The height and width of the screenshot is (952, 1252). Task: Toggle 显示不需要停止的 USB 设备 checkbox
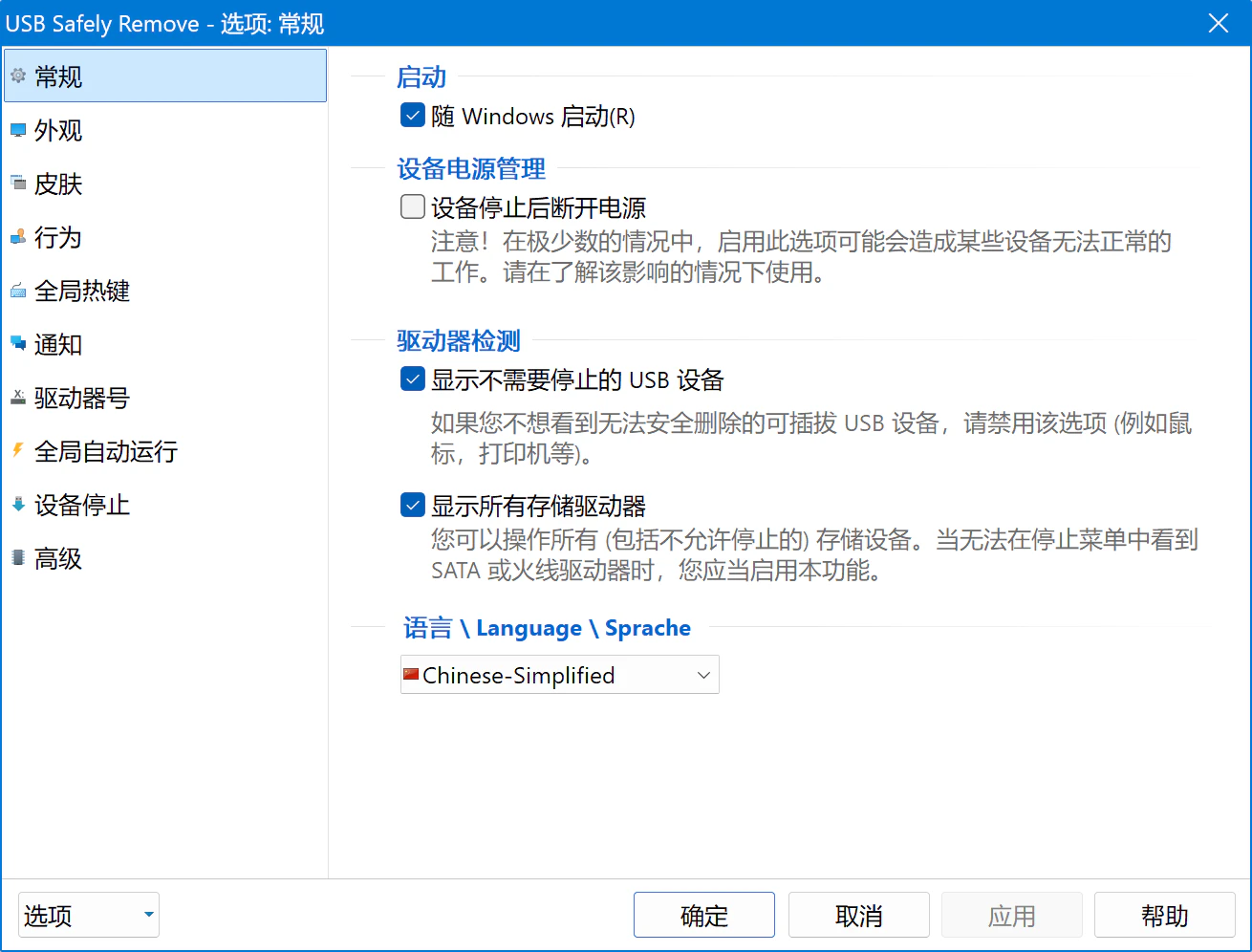413,379
